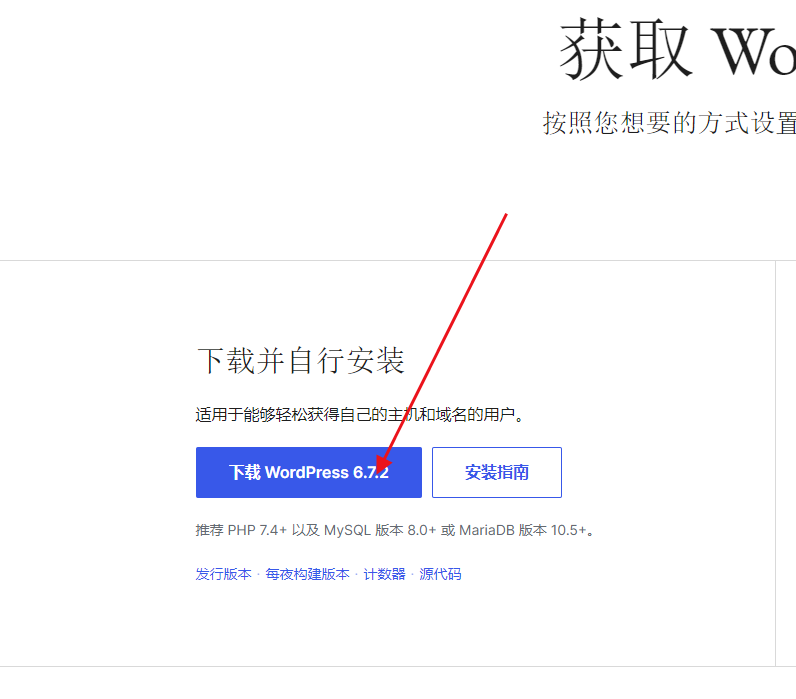
Task: Click the 8.0+ MySQL version text
Action: 421,530
